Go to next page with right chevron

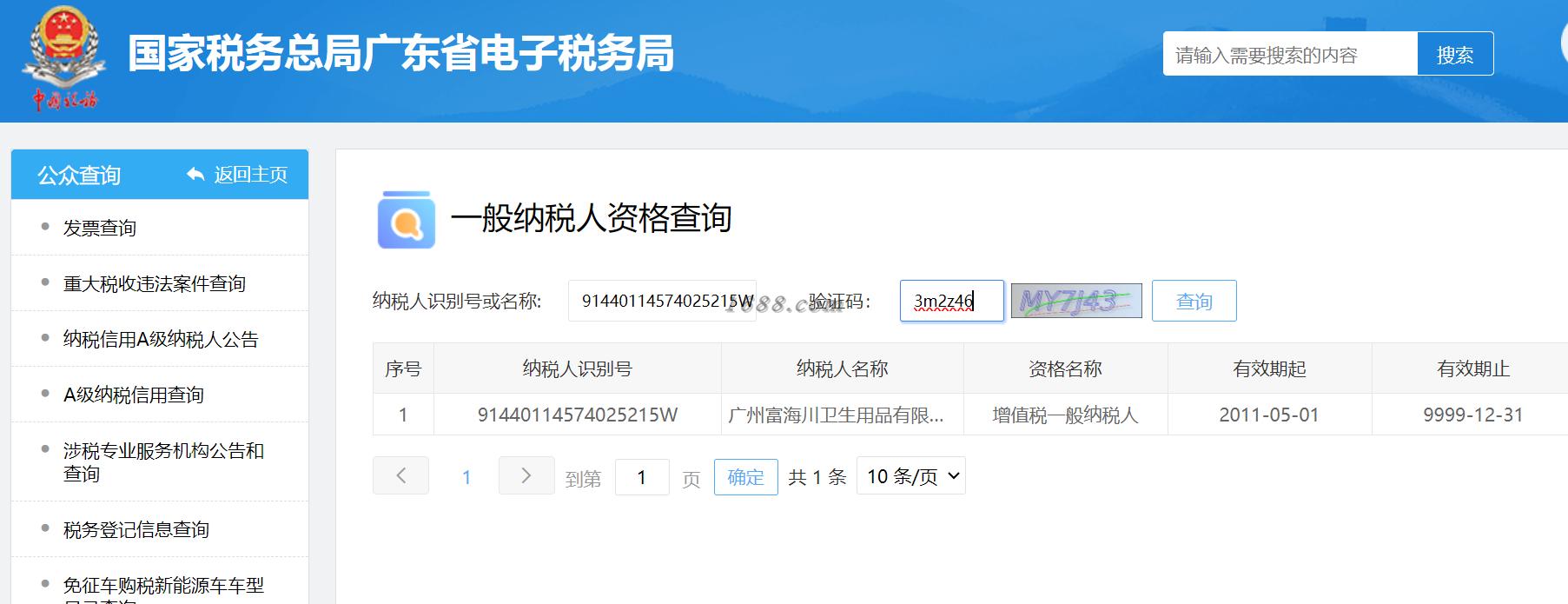(526, 475)
